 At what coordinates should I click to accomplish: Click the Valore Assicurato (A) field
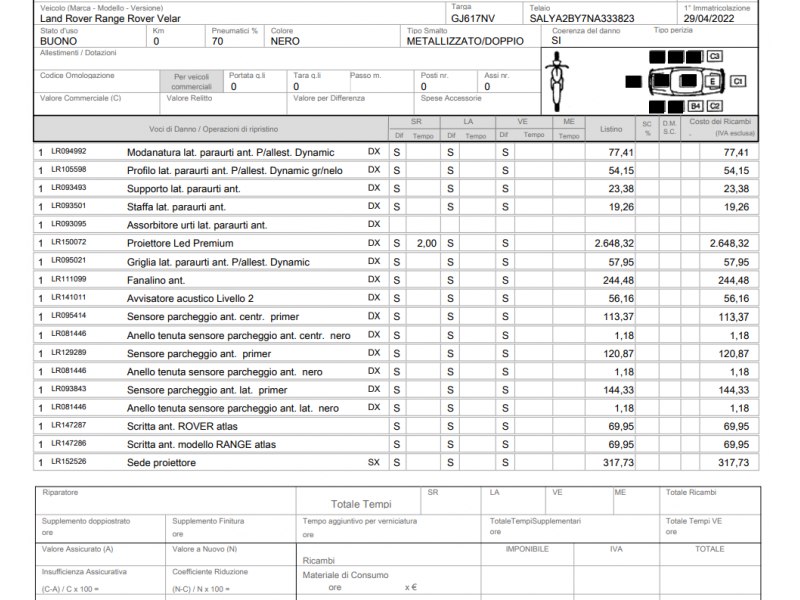click(101, 555)
